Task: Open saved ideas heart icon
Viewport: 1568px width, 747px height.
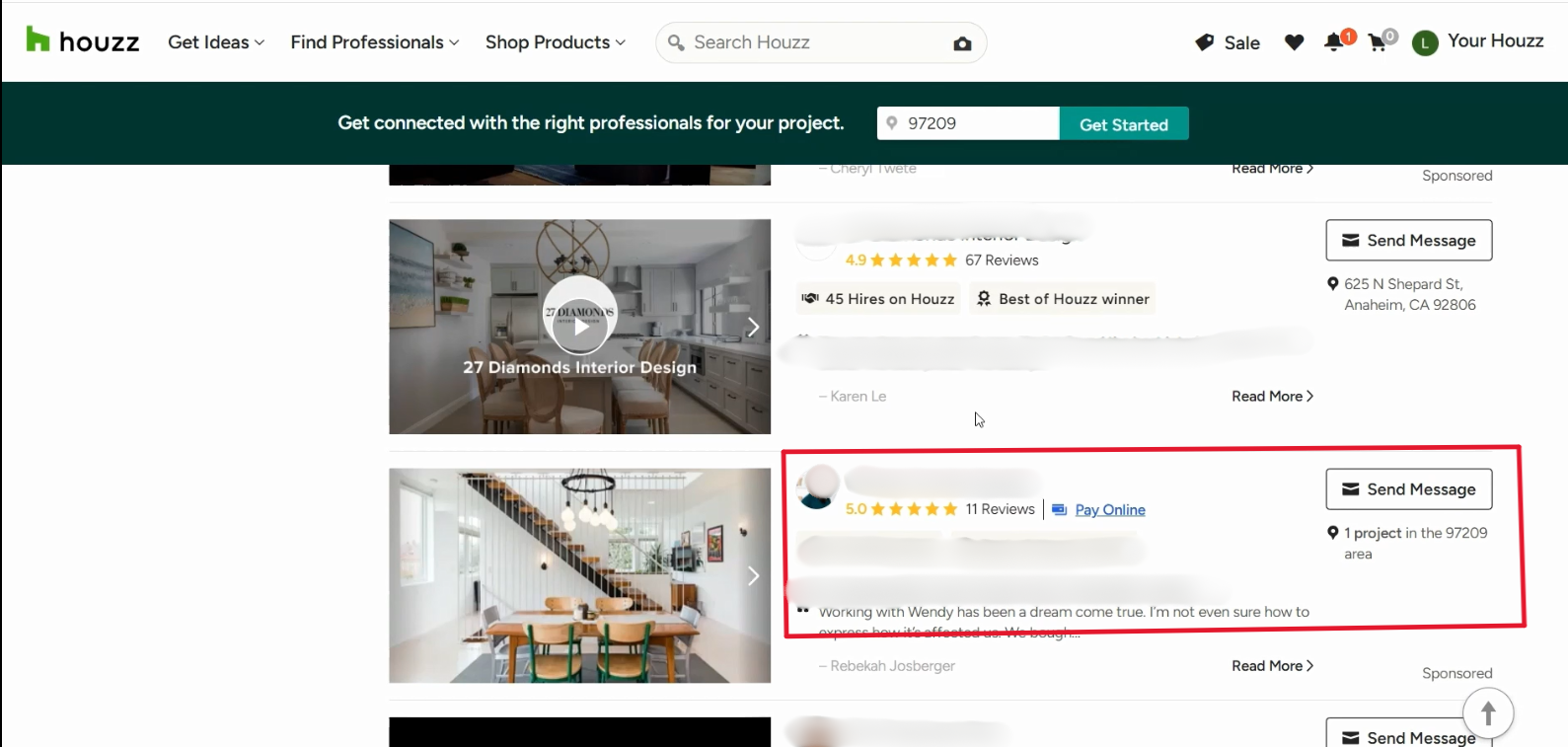Action: [1295, 42]
